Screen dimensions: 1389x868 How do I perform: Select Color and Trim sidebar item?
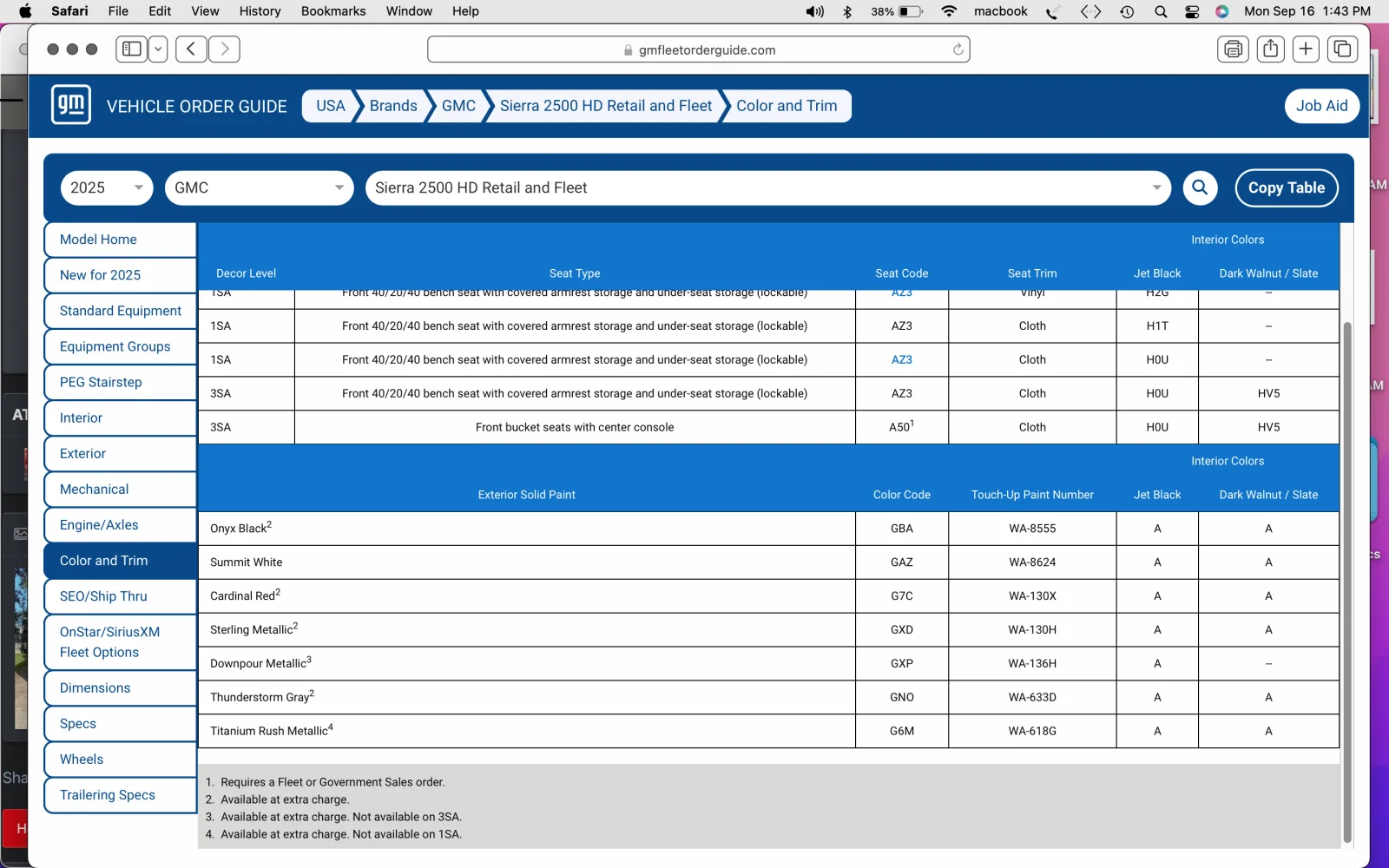(x=121, y=561)
